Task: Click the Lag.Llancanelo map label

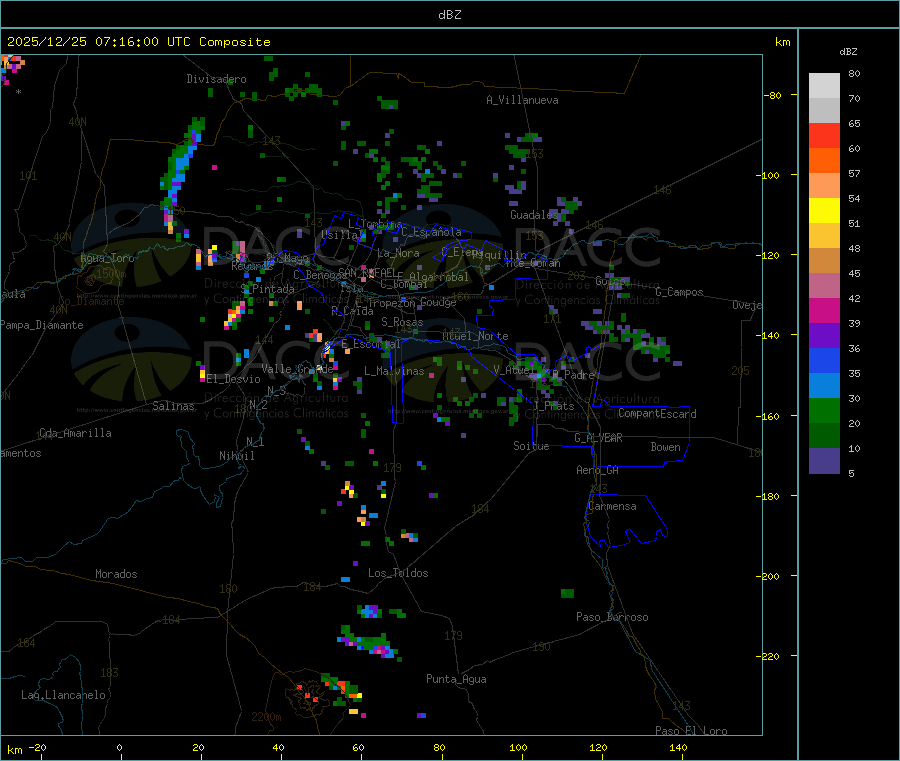Action: click(64, 695)
